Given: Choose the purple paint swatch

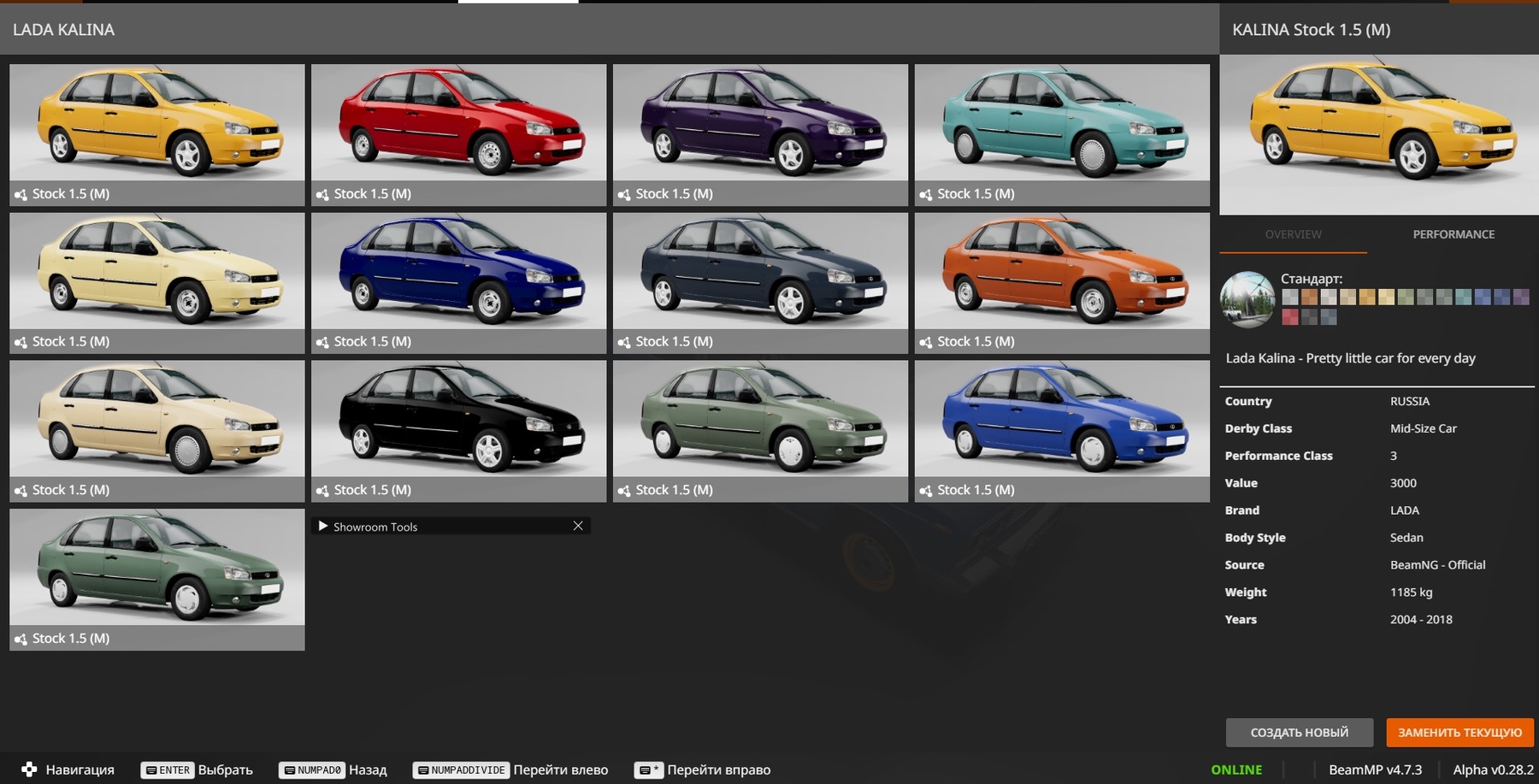Looking at the screenshot, I should point(1521,298).
